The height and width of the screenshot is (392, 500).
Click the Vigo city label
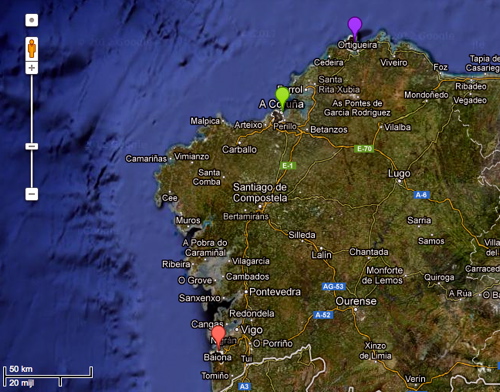click(252, 330)
